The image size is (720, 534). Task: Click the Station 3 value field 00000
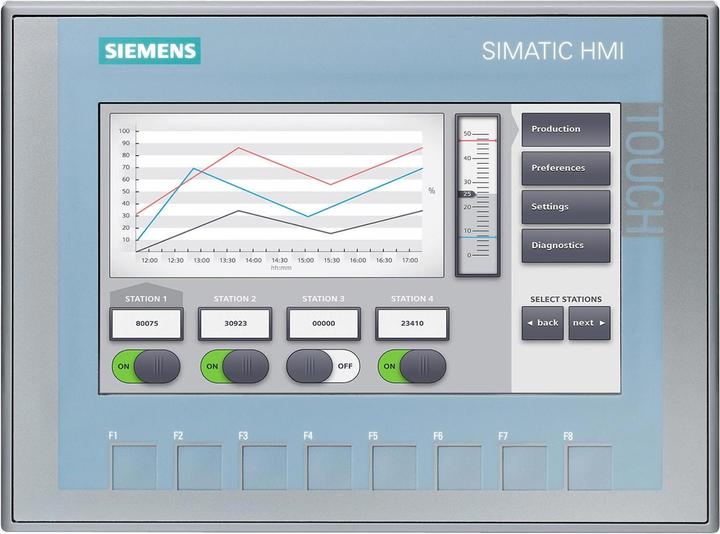[x=324, y=324]
